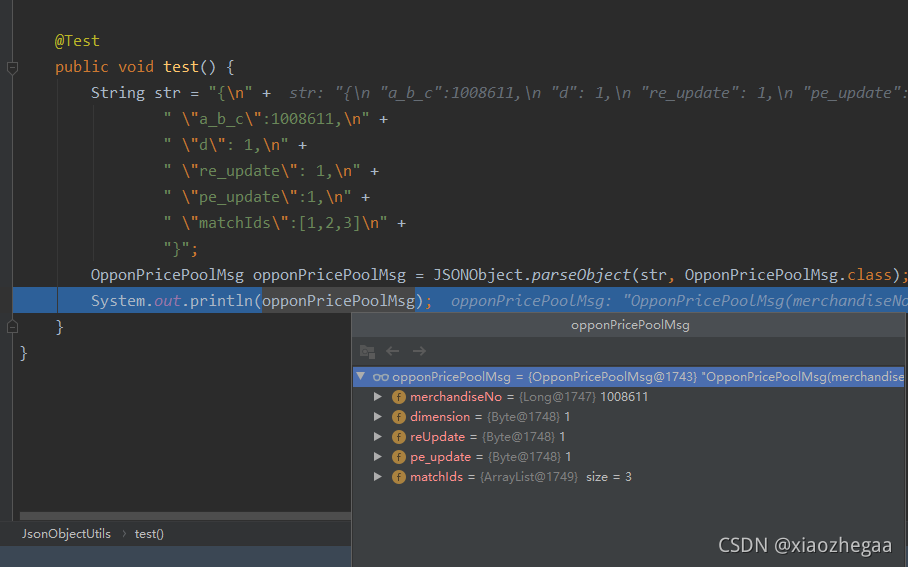Click the "matchIds":[1,2,3] string line
This screenshot has height=567, width=908.
tap(284, 223)
